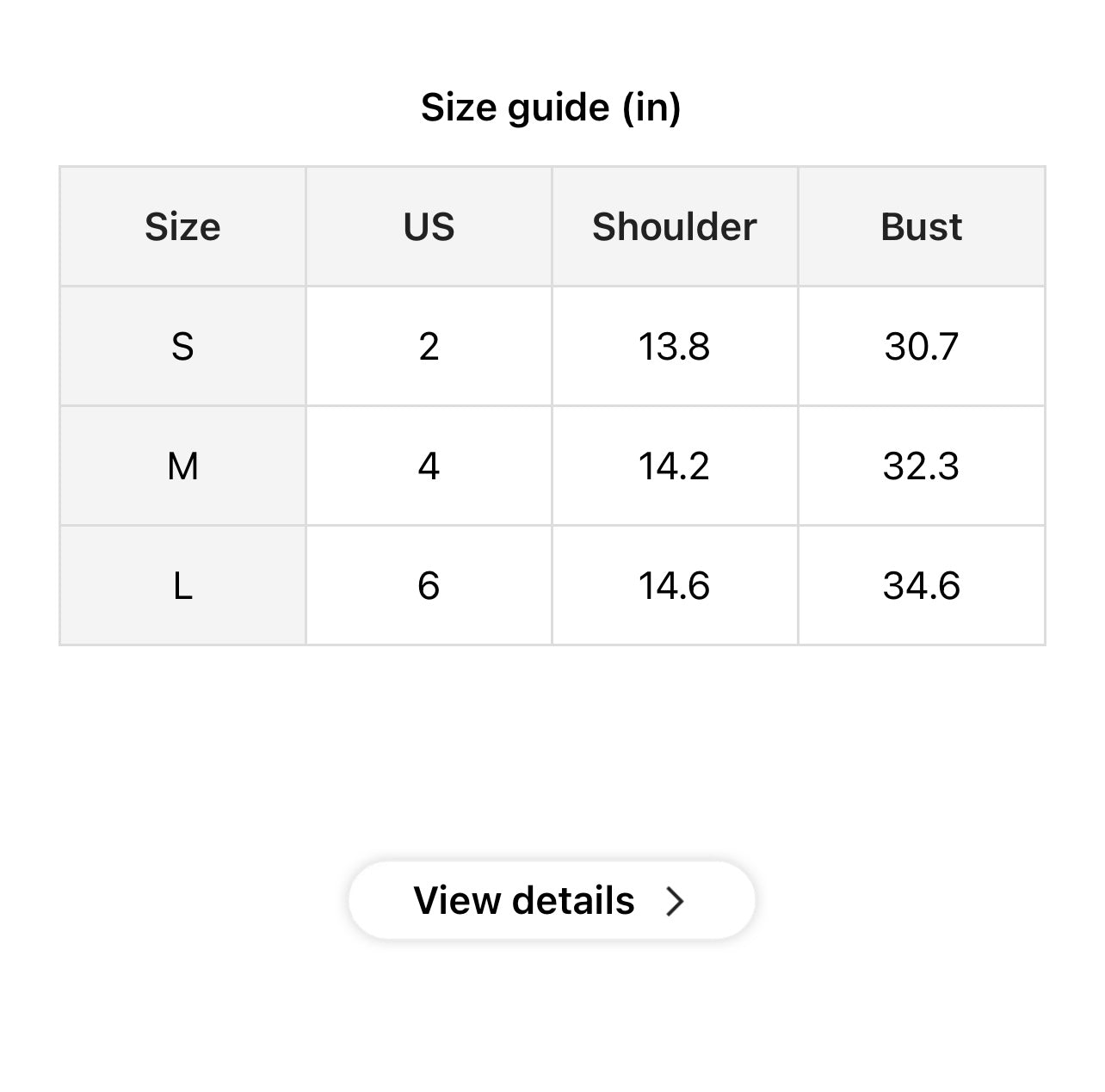Select the 14.6 shoulder measurement
The image size is (1105, 1092).
click(x=675, y=586)
